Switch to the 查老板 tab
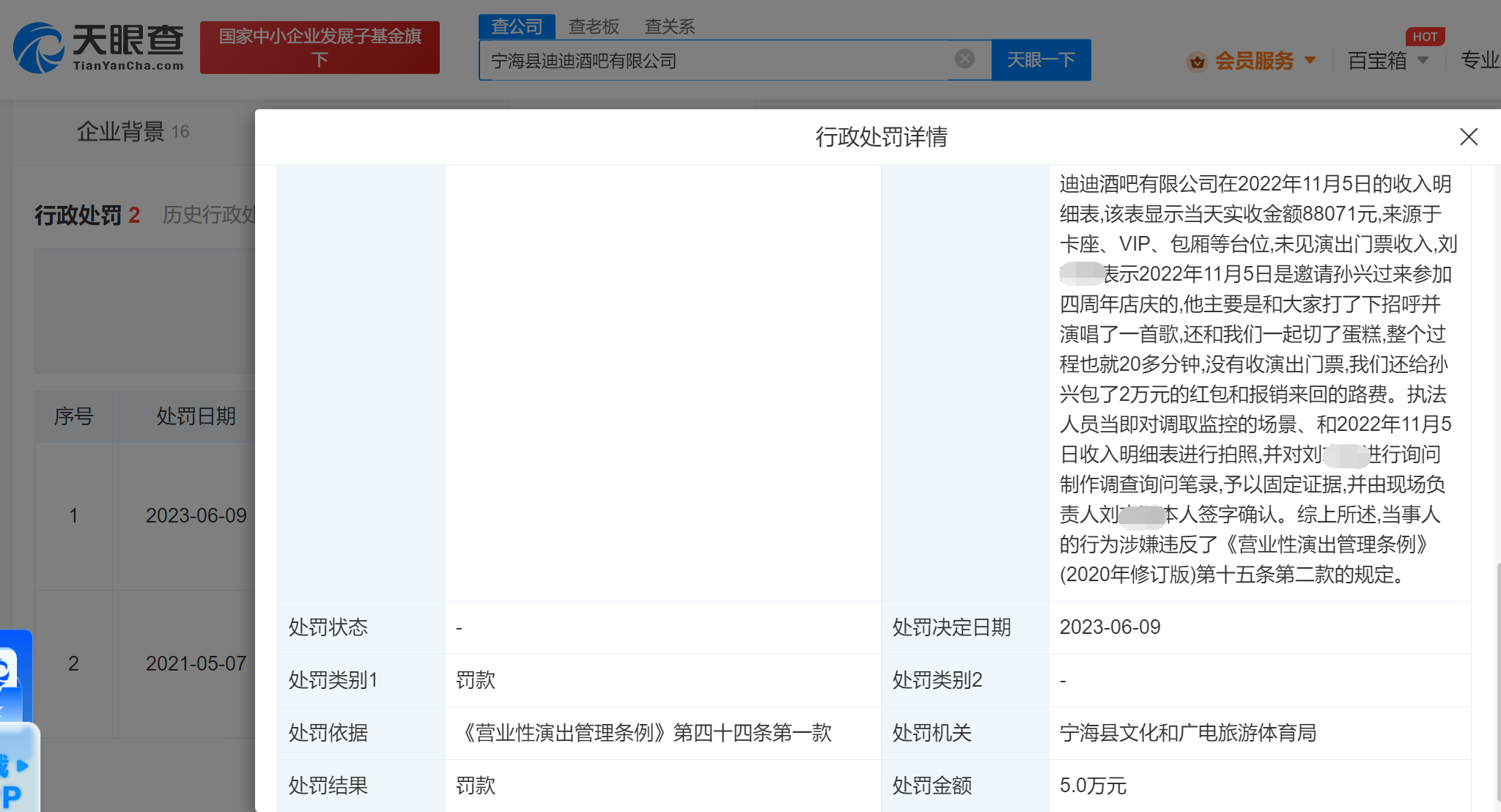Viewport: 1501px width, 812px height. coord(594,26)
